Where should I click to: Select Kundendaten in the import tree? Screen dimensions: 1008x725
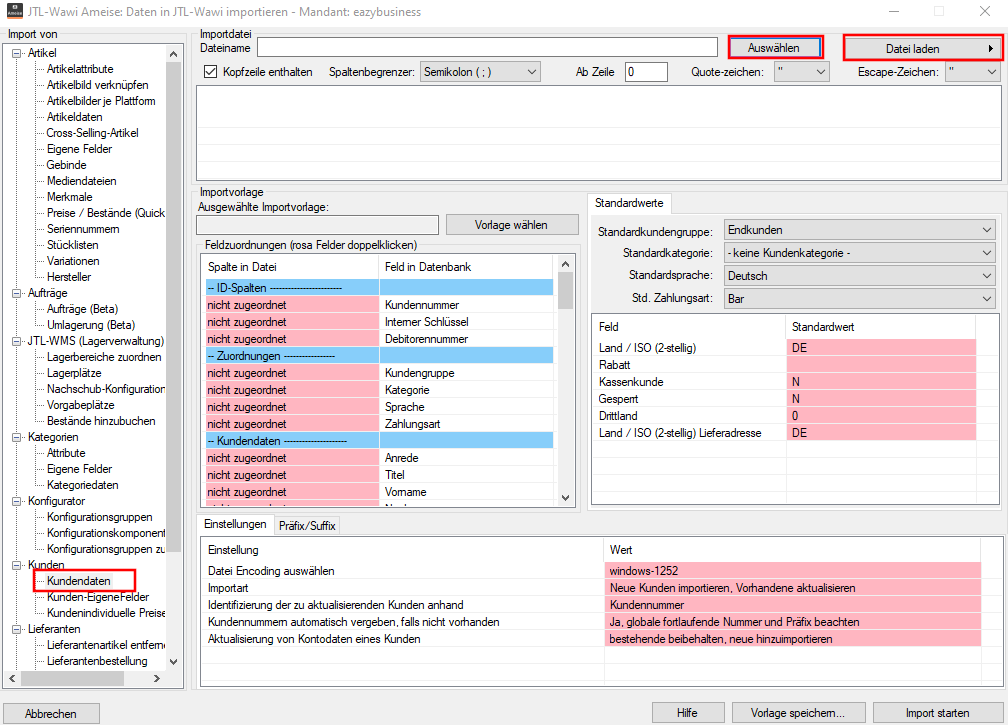tap(78, 581)
